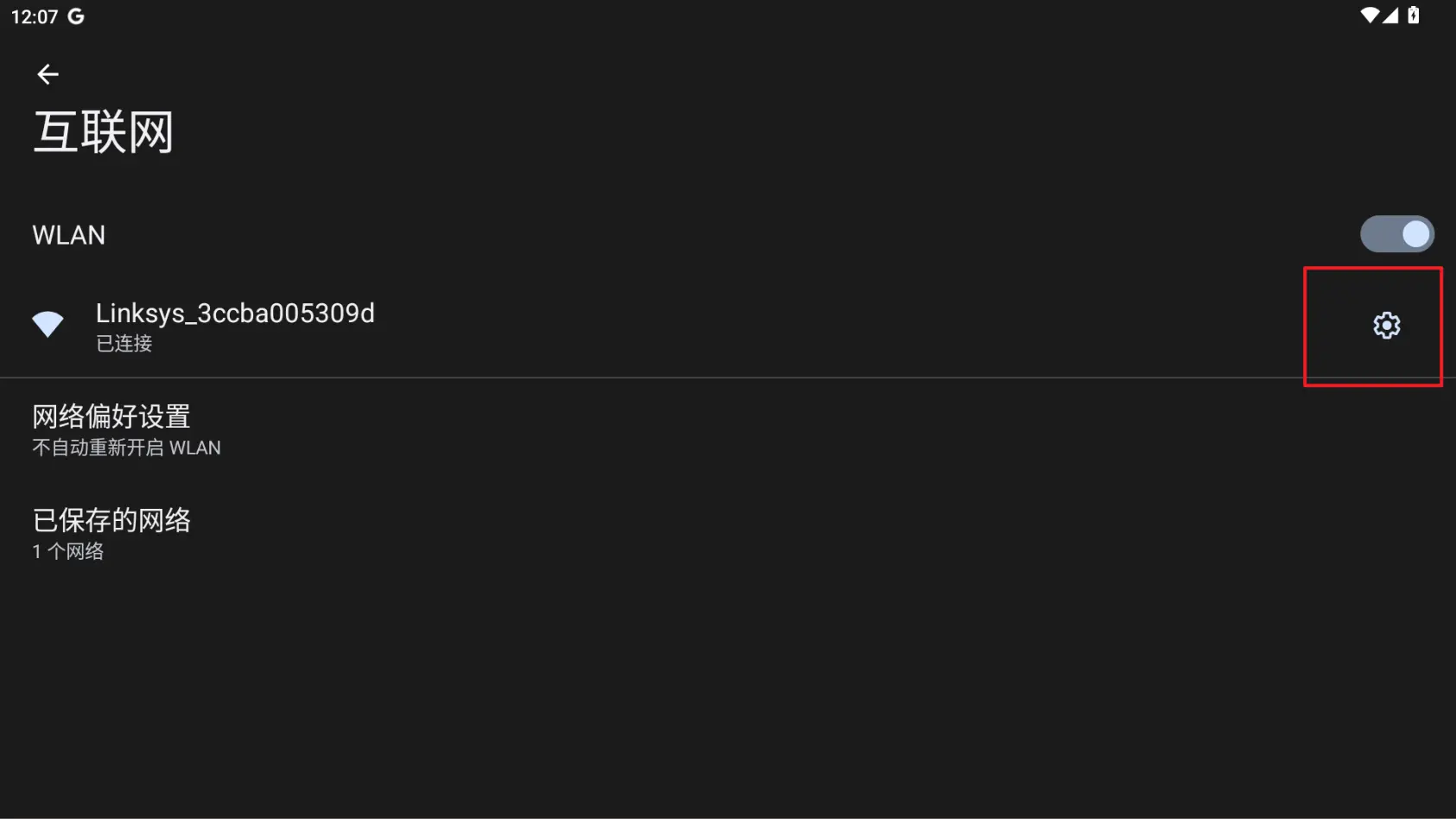Click the 互联网 page title
The image size is (1456, 819).
click(x=104, y=132)
